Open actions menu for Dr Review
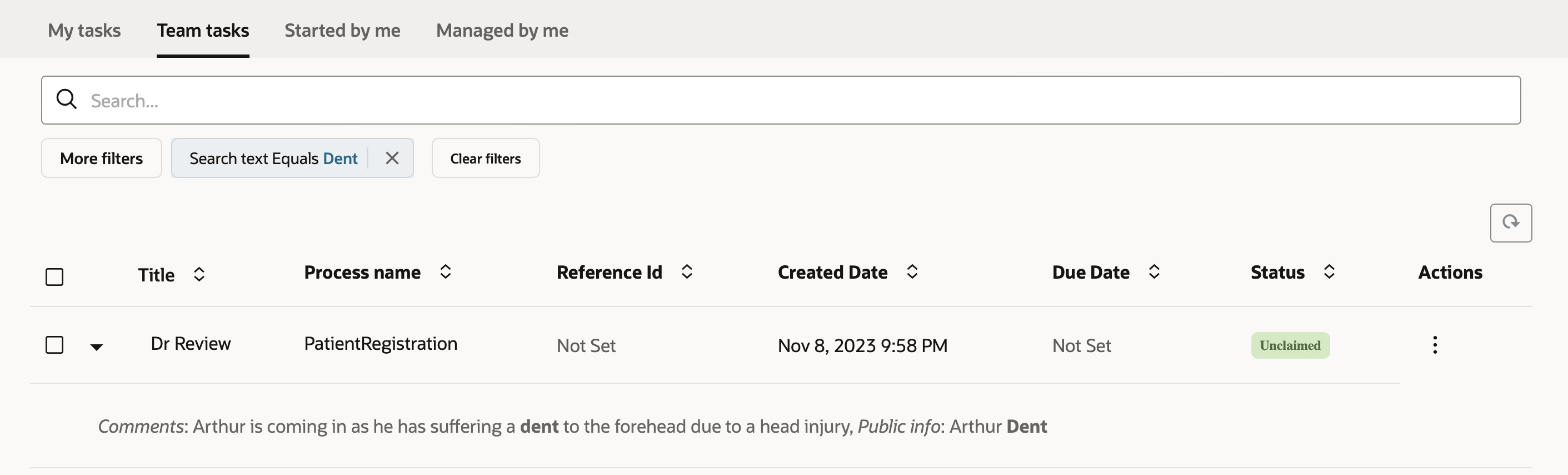Screen dimensions: 1568x475 [1435, 345]
